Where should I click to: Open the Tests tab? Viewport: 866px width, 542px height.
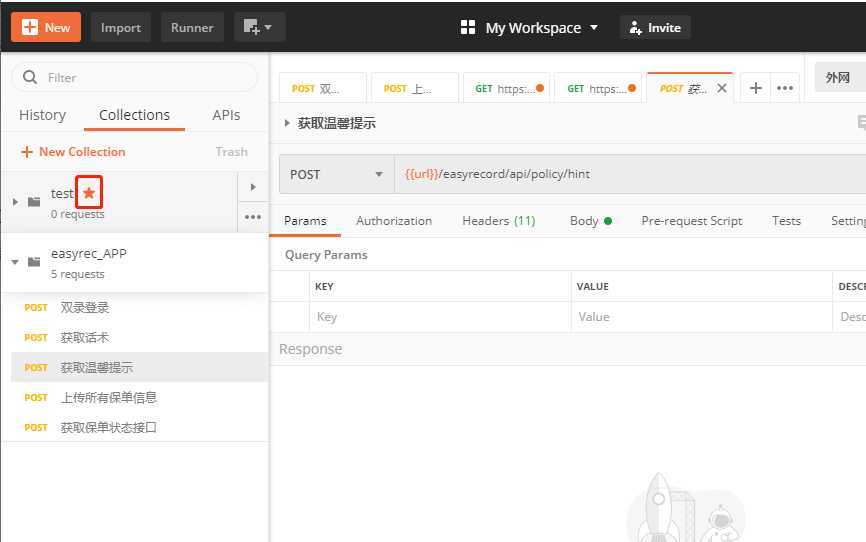pos(786,220)
